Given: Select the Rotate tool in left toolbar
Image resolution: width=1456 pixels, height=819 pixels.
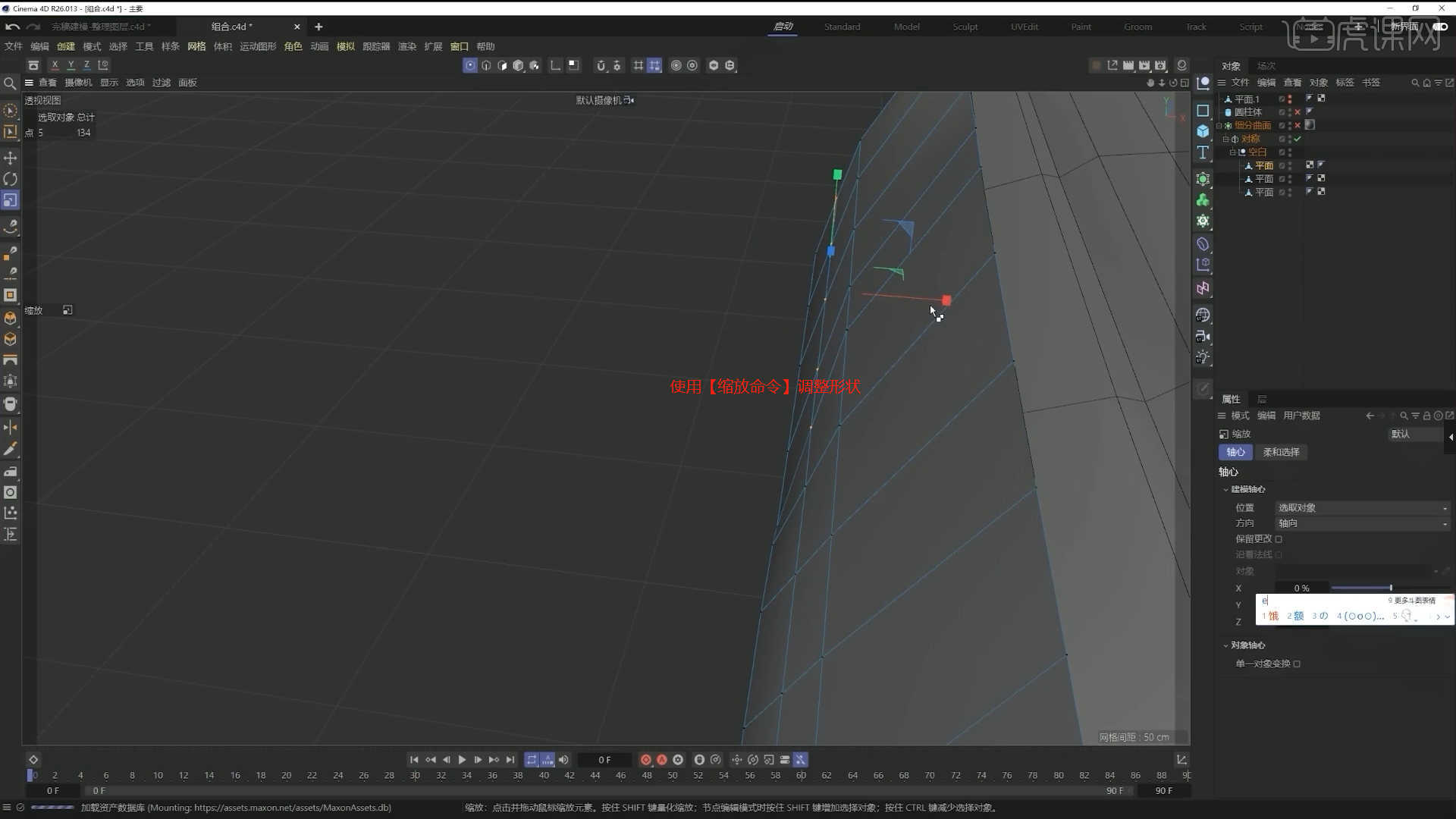Looking at the screenshot, I should [11, 179].
